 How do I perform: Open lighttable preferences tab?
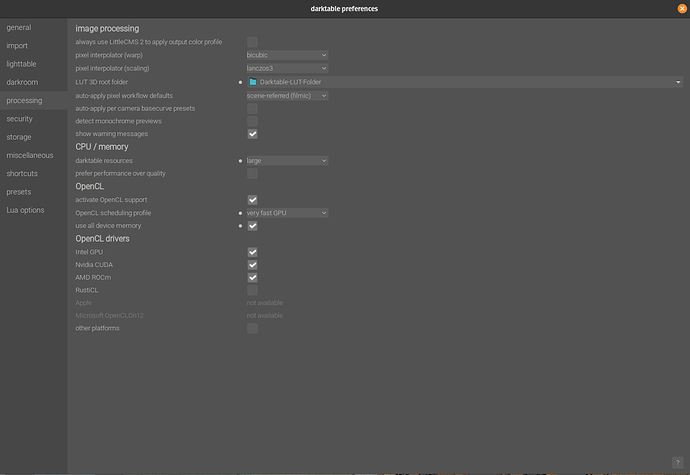(33, 64)
